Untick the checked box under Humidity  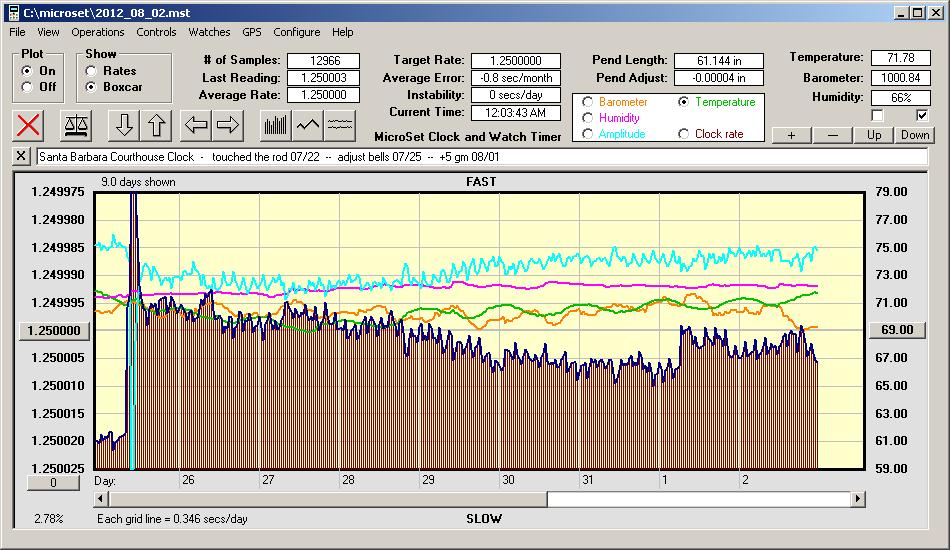pyautogui.click(x=922, y=115)
